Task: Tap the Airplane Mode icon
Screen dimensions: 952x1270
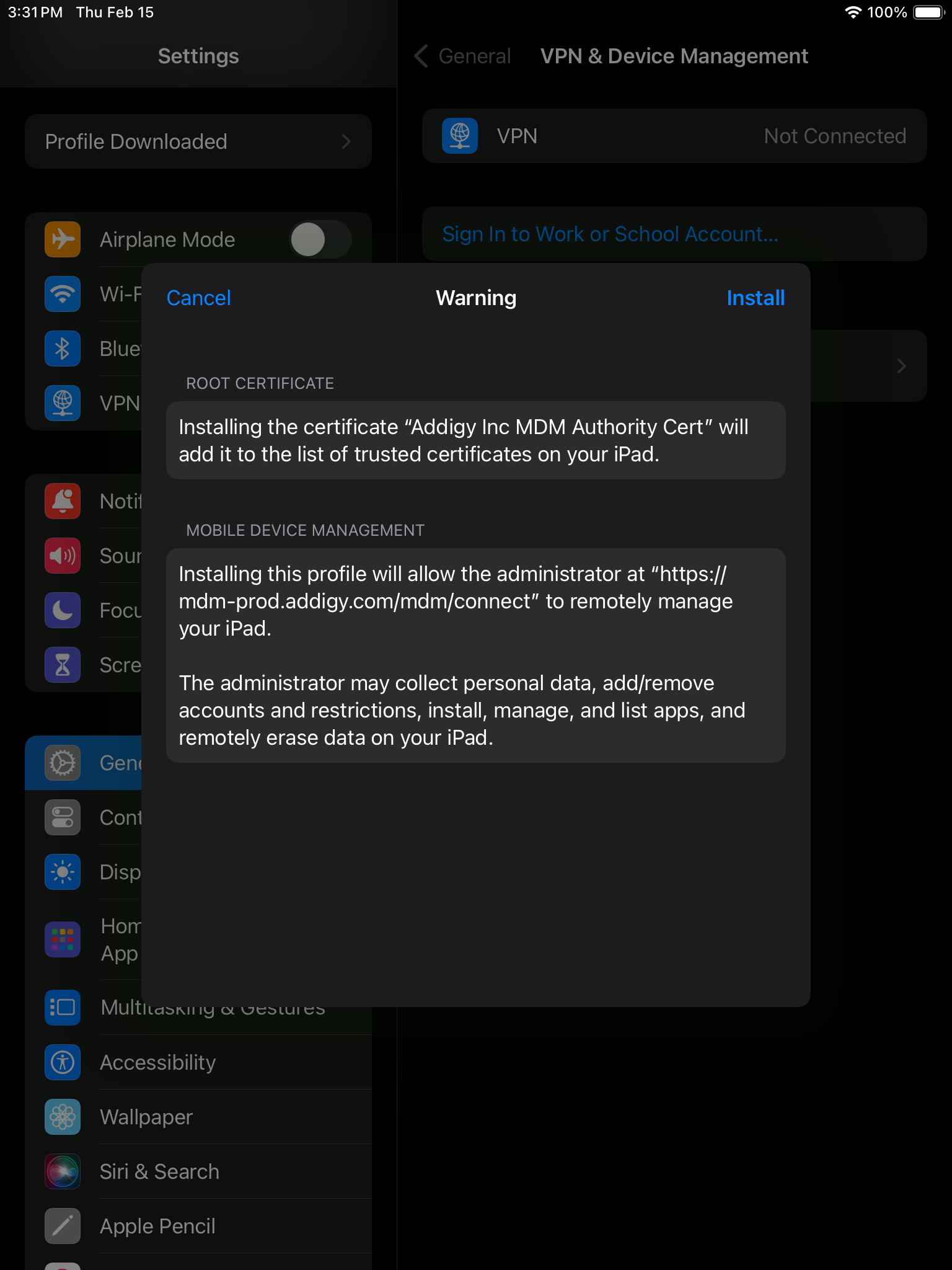Action: coord(63,239)
